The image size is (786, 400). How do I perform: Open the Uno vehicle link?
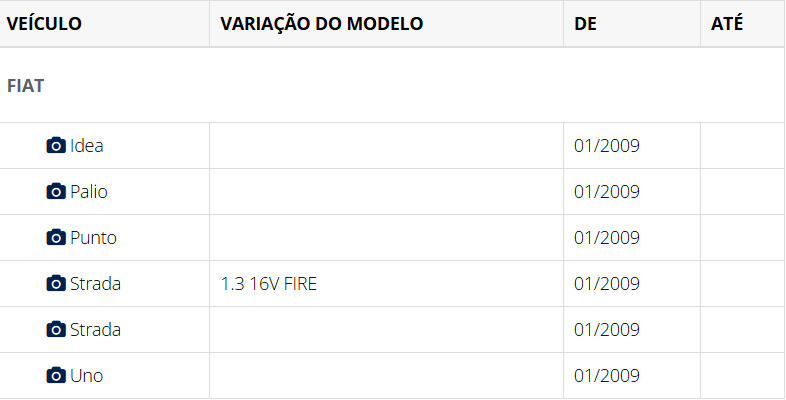pyautogui.click(x=86, y=376)
